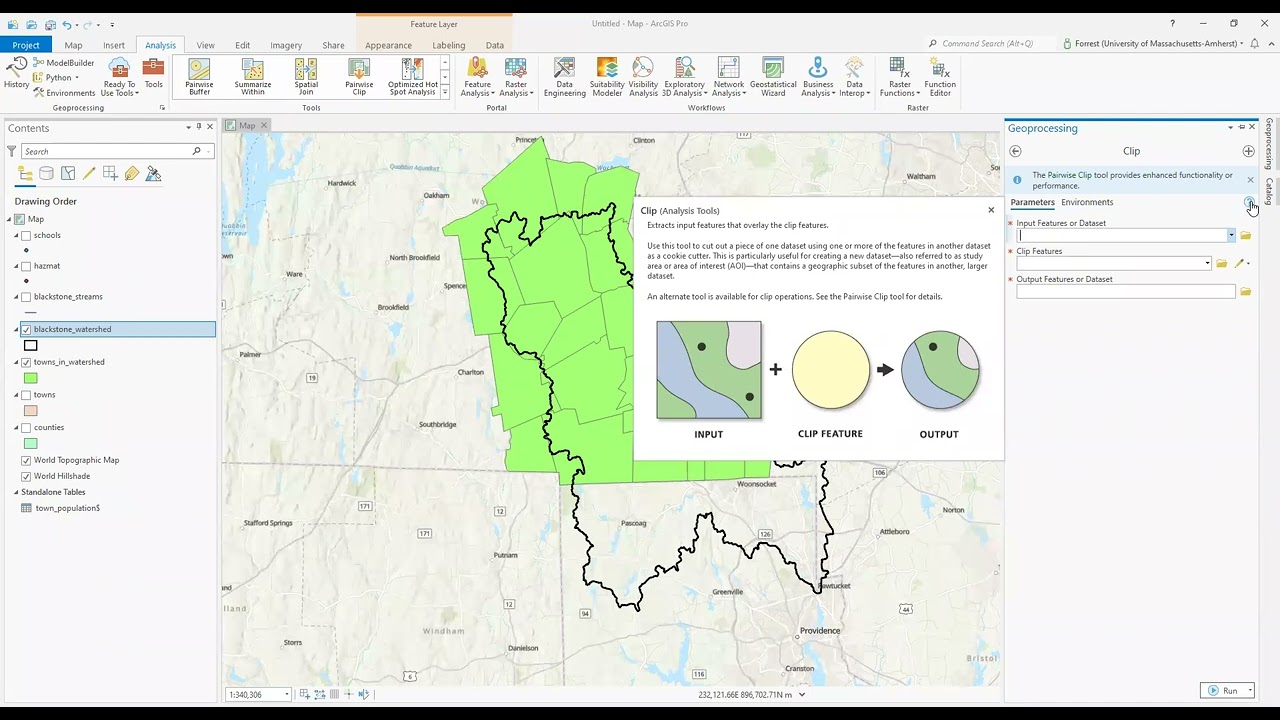Run the Clip tool
Screen dimensions: 1280x720
click(1224, 690)
